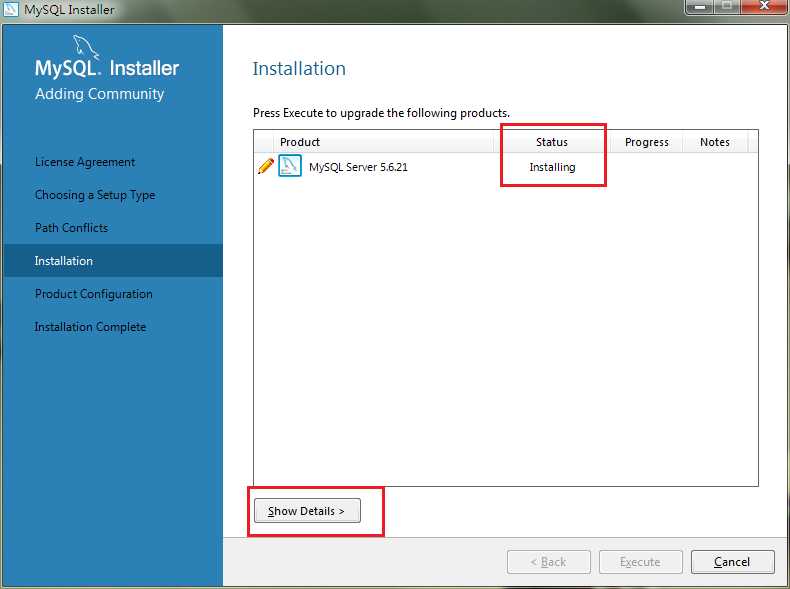Click the Notes column header

(715, 142)
